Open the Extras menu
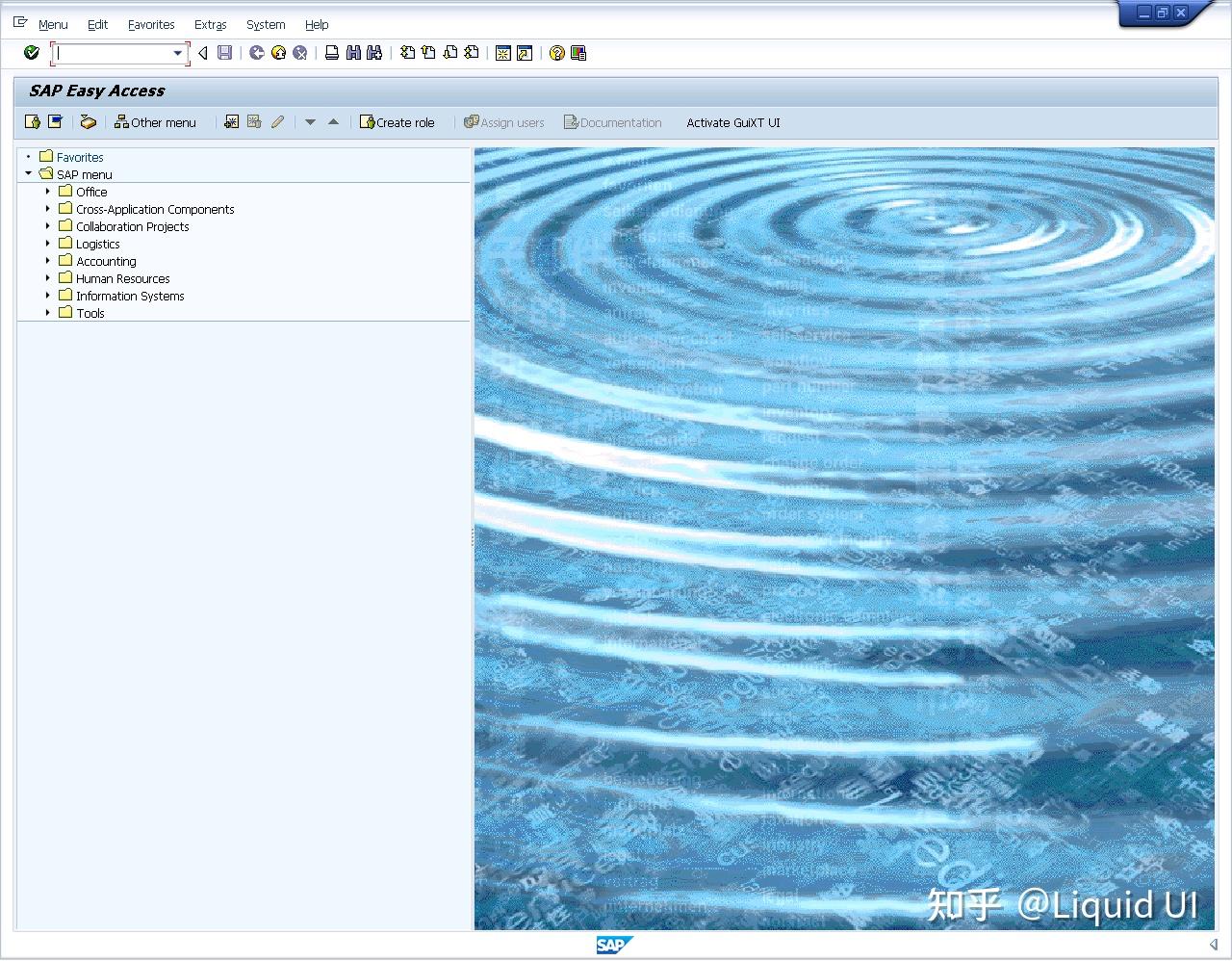1232x961 pixels. 210,25
